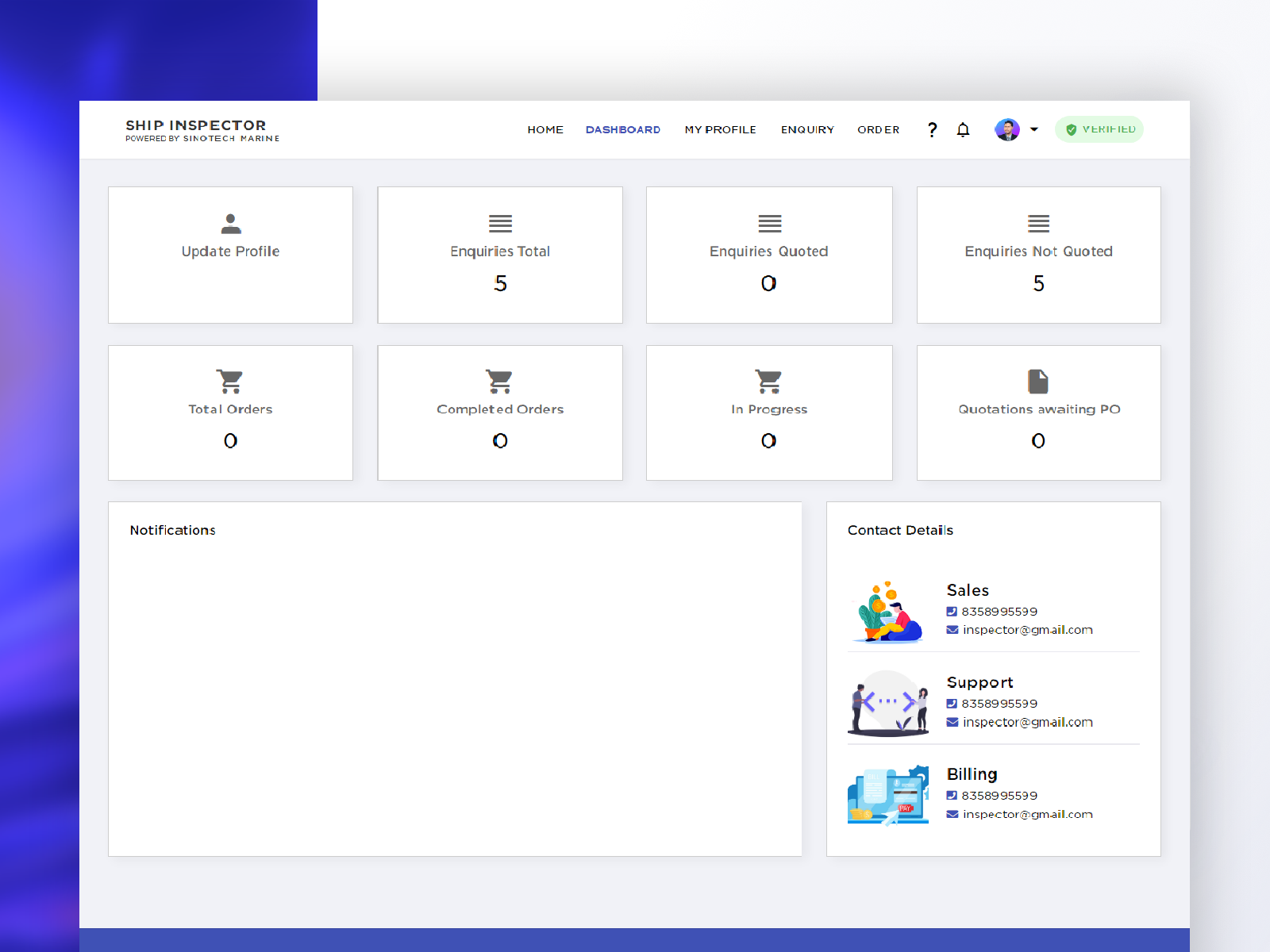The image size is (1270, 952).
Task: Click the Completed Orders count 0
Action: tap(500, 441)
